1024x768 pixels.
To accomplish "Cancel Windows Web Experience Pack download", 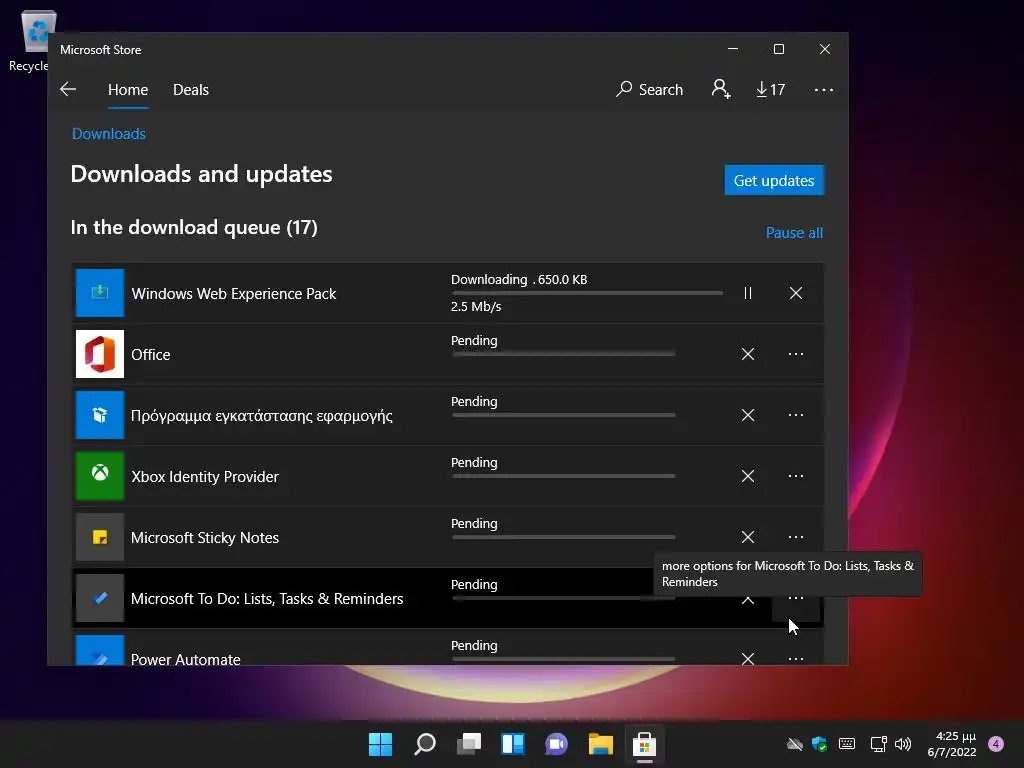I will click(x=795, y=293).
